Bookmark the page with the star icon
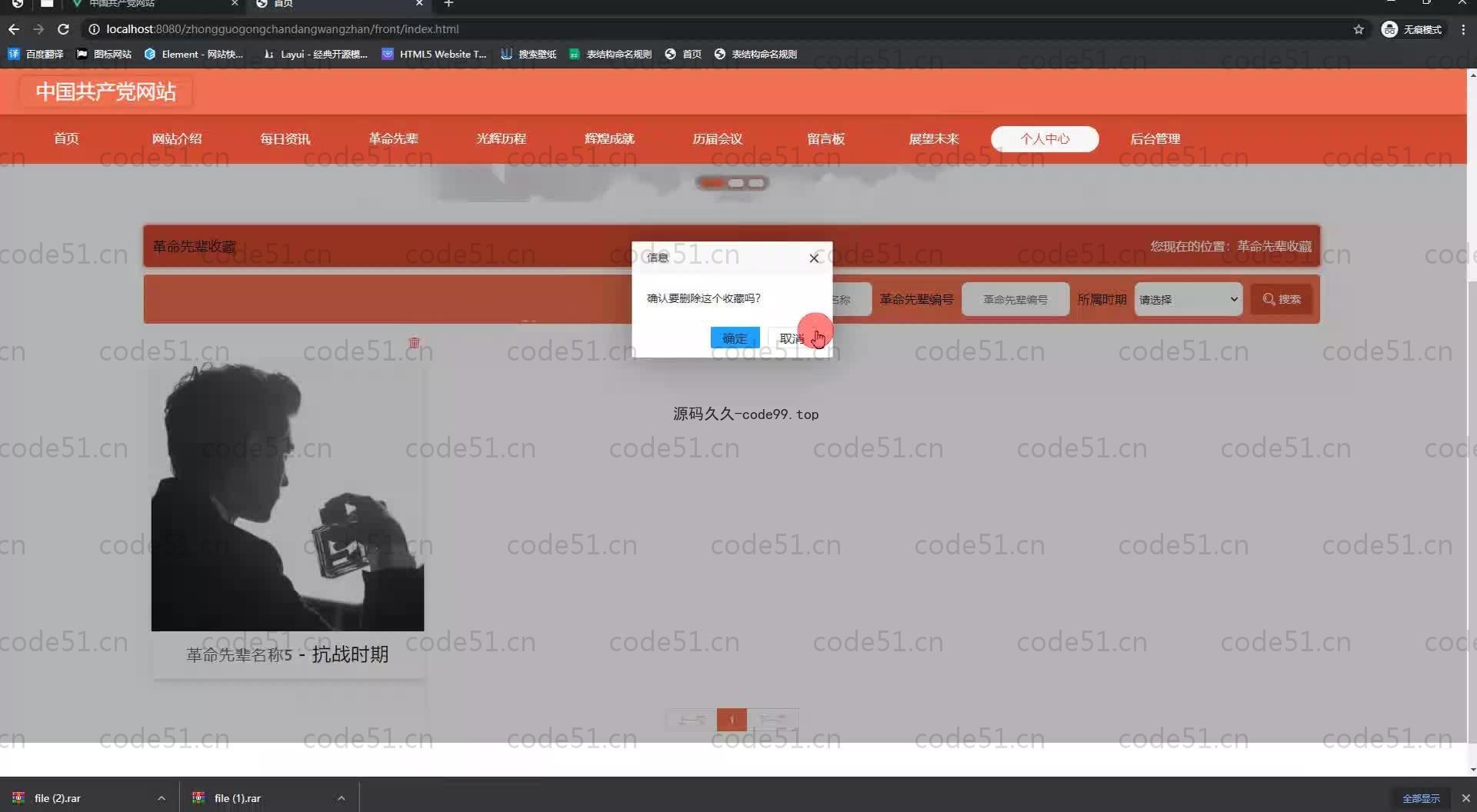Screen dimensions: 1477x812 point(1359,29)
